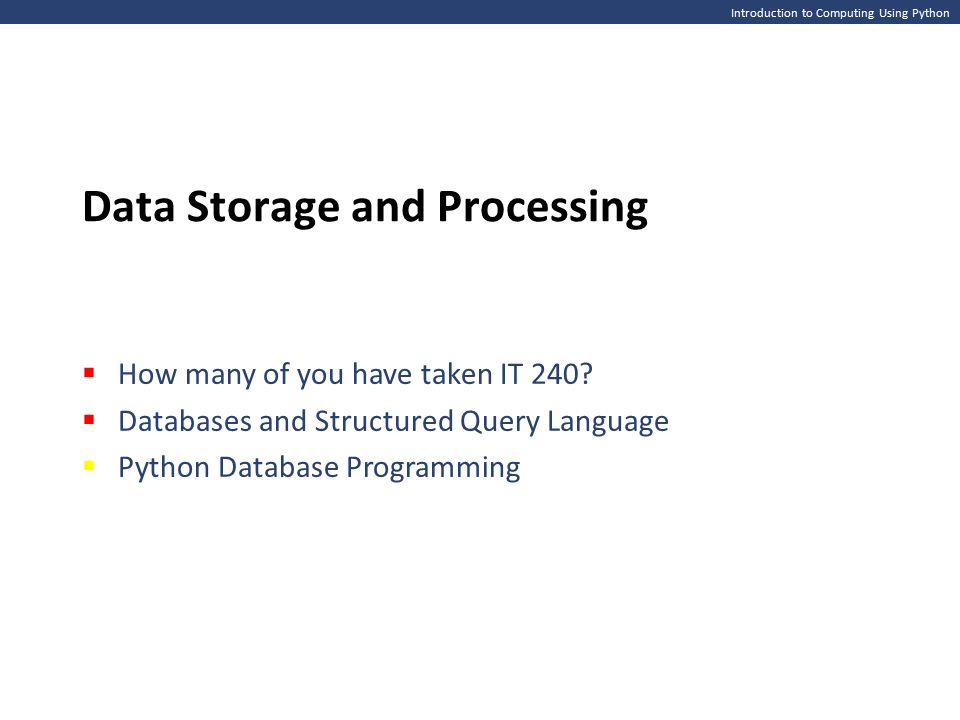Click the dark blue header bar's empty left area
960x720 pixels.
pyautogui.click(x=306, y=12)
